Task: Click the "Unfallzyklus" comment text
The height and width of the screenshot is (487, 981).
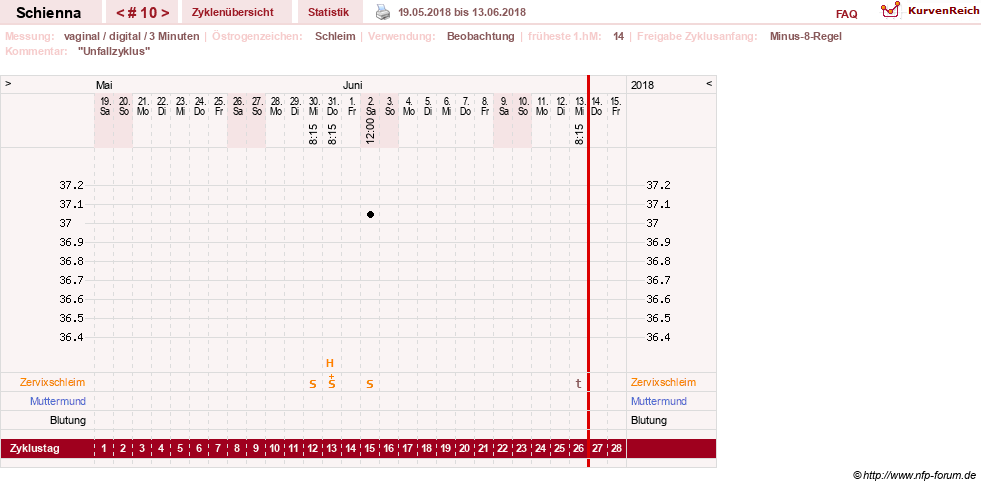Action: [114, 51]
